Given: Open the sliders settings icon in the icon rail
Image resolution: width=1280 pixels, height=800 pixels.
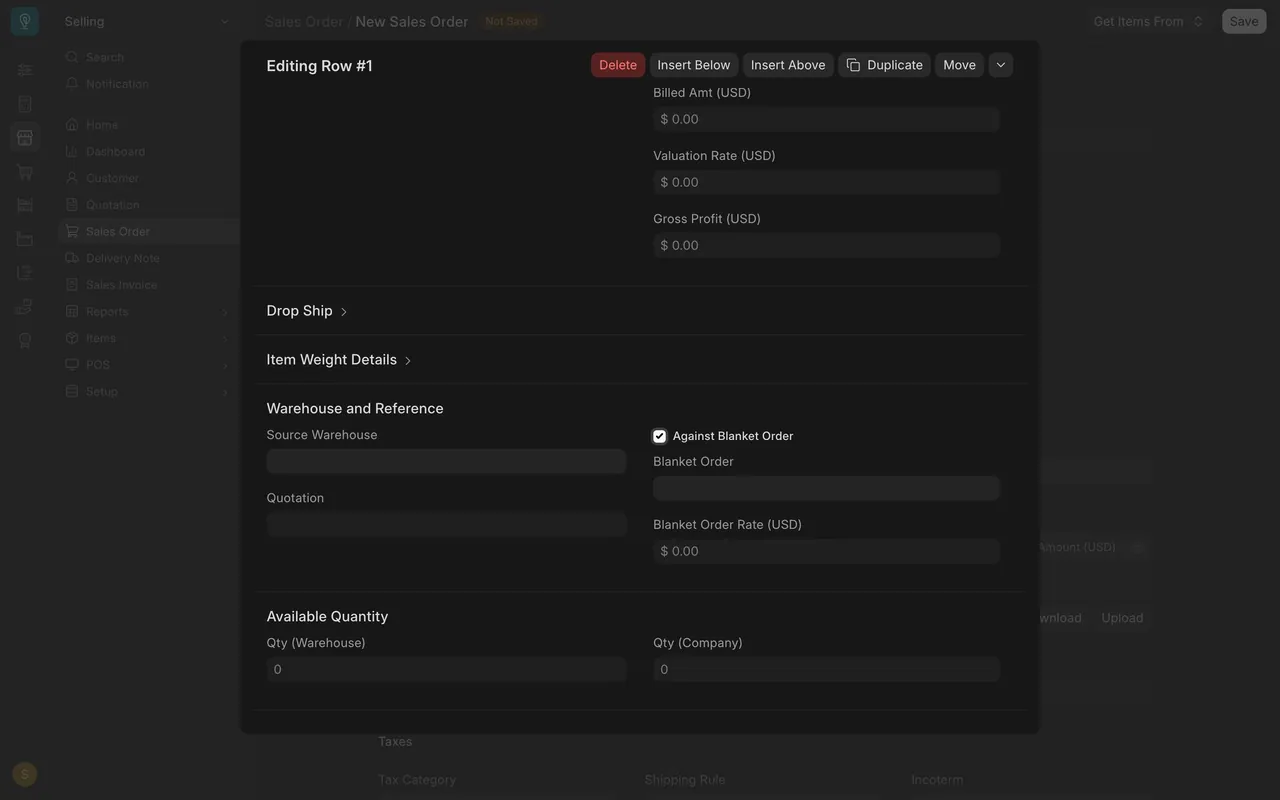Looking at the screenshot, I should point(25,70).
